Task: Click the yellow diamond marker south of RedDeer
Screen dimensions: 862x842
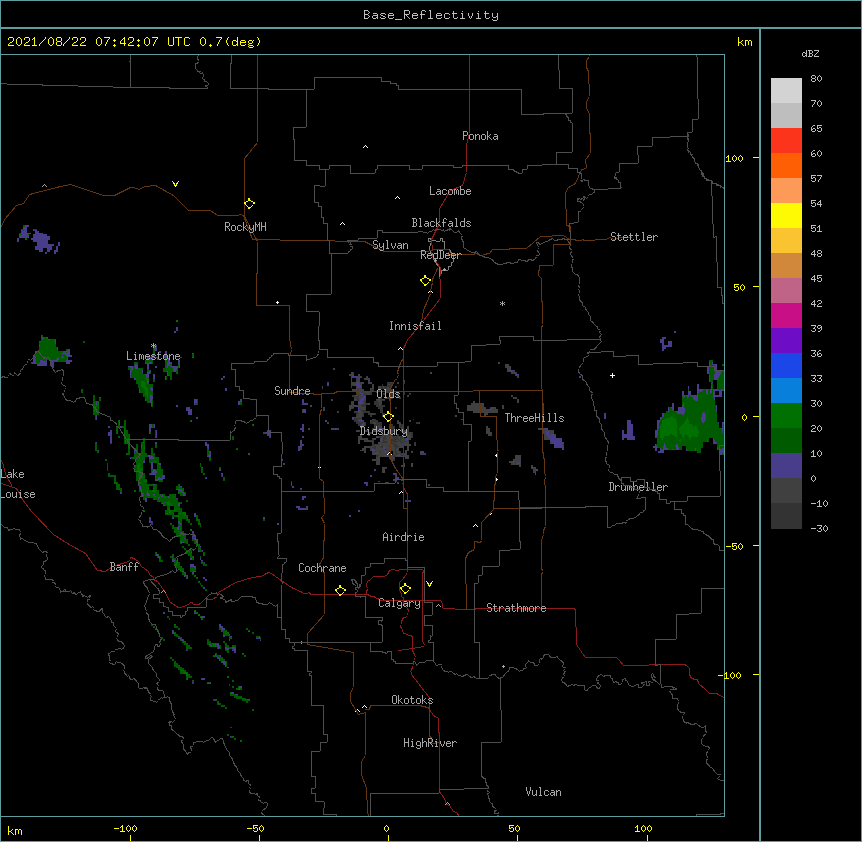Action: click(x=425, y=280)
